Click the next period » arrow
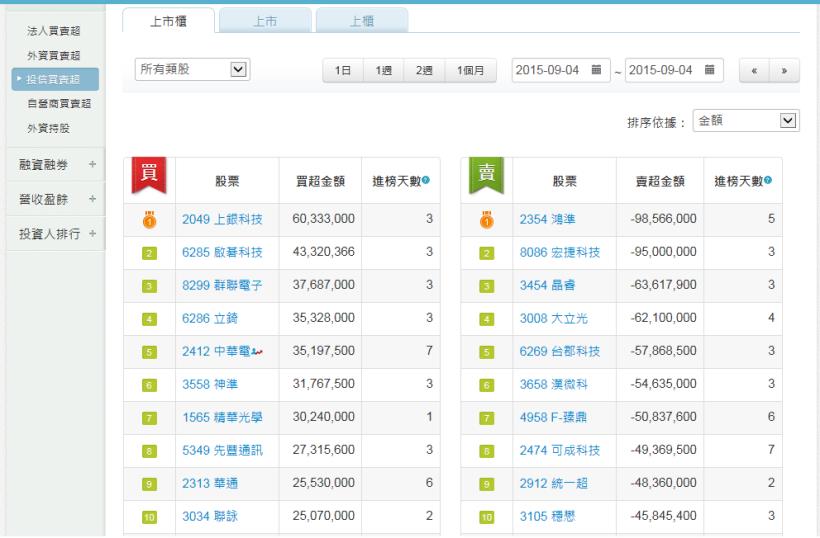Screen dimensions: 820x538 tap(784, 71)
